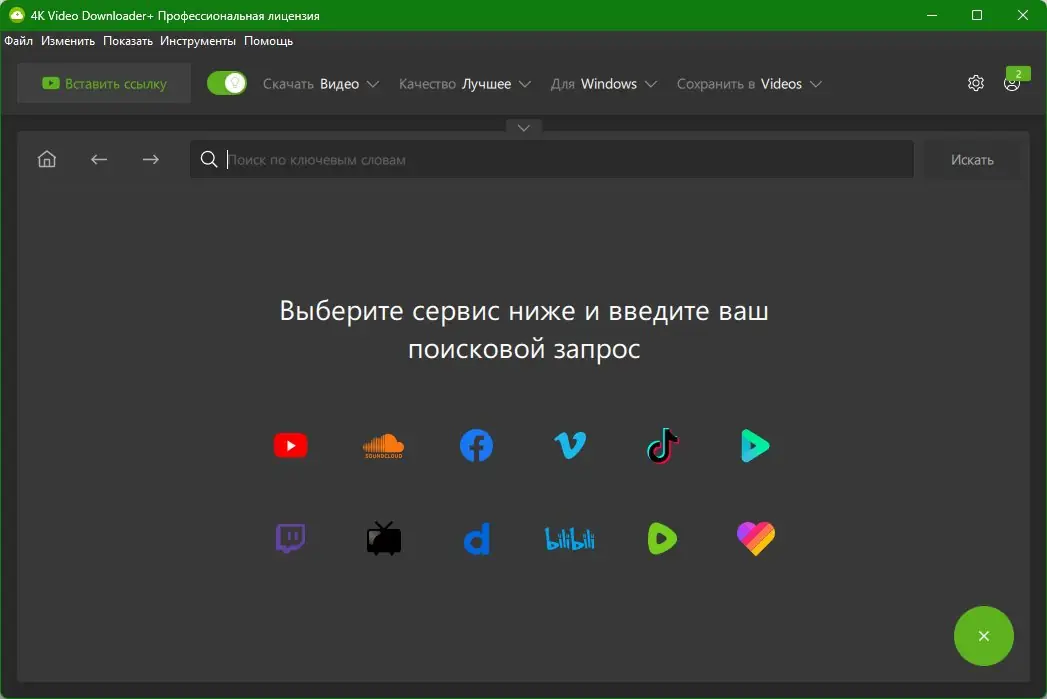
Task: Expand the Лучшее quality dropdown
Action: pyautogui.click(x=495, y=84)
